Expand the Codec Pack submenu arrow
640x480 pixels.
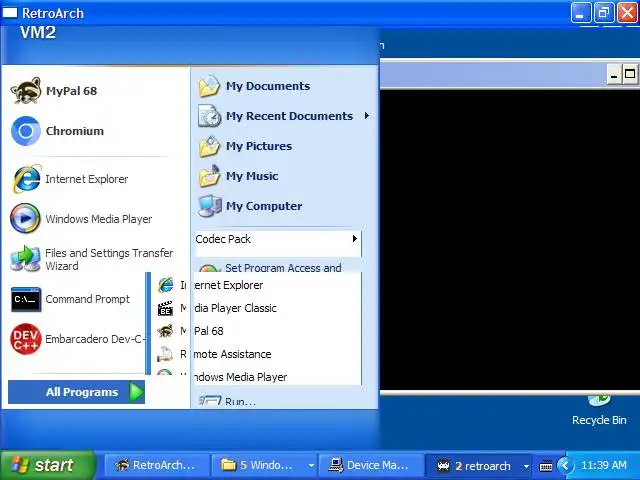point(355,239)
